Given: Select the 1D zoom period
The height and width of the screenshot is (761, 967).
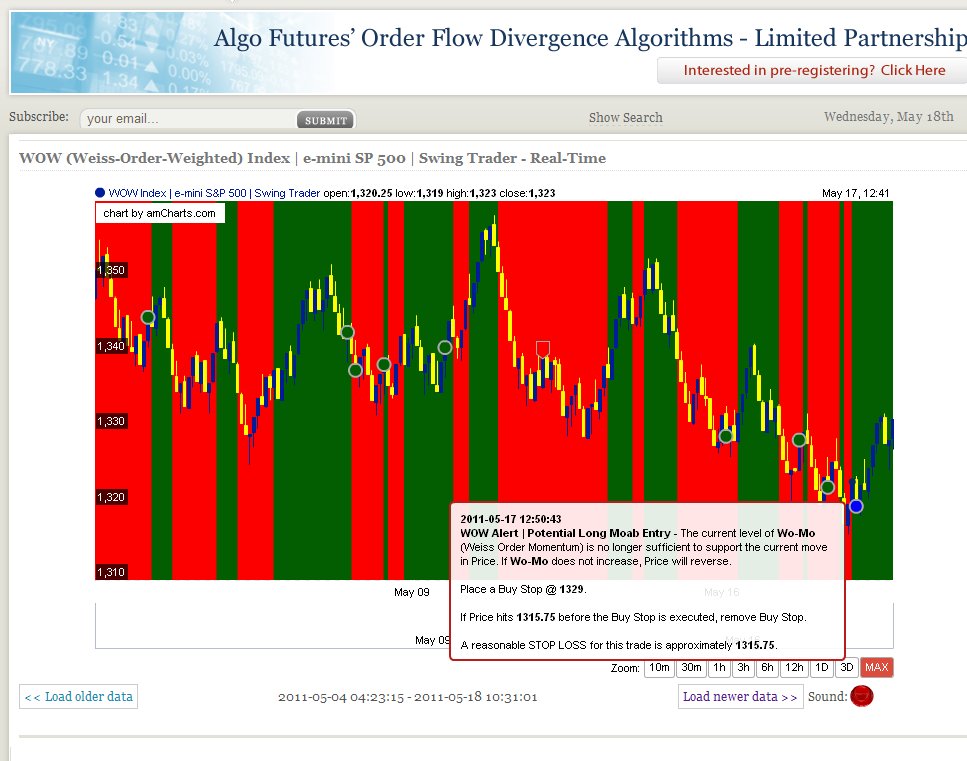Looking at the screenshot, I should [821, 667].
